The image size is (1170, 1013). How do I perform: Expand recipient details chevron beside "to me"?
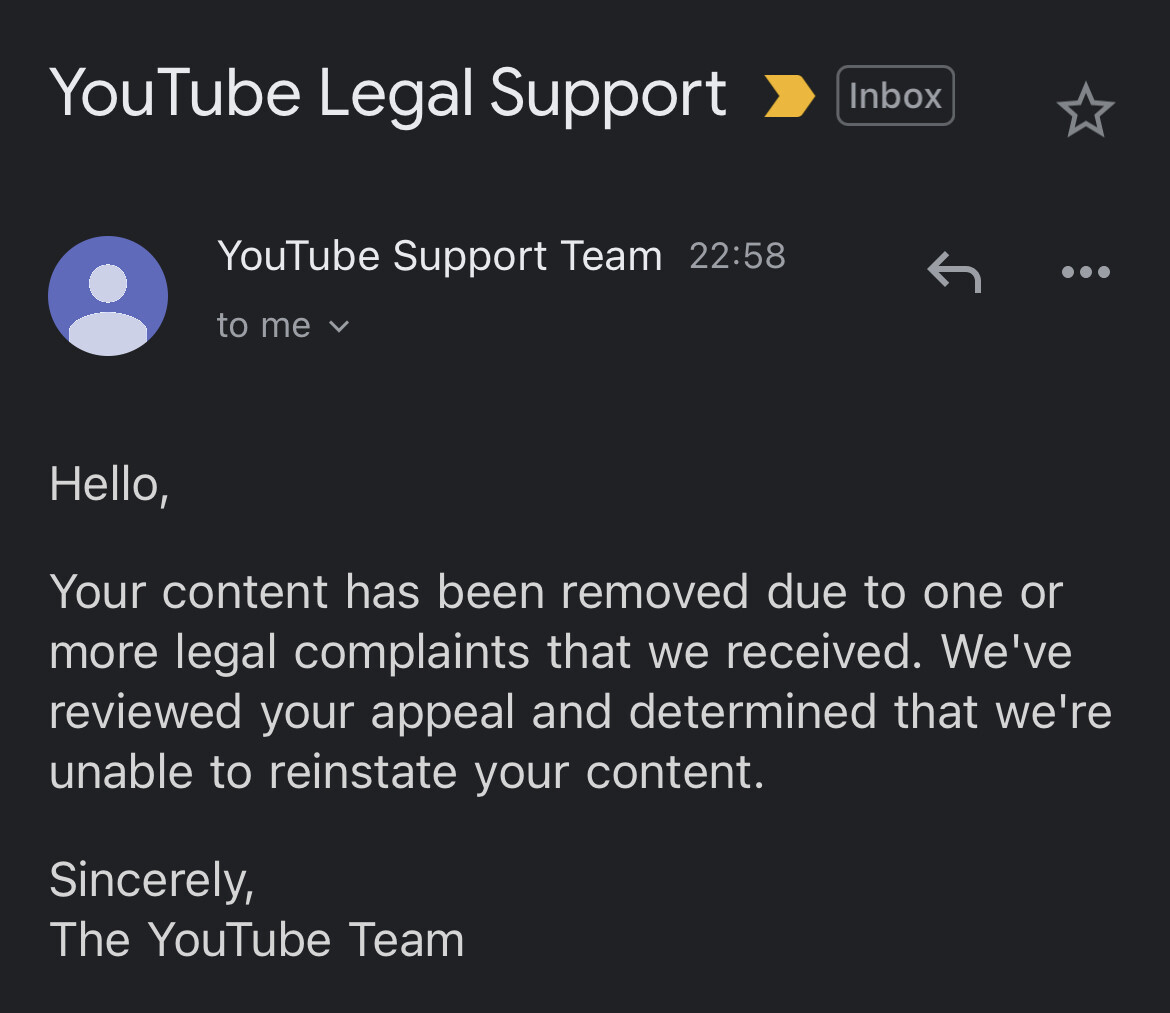coord(339,326)
